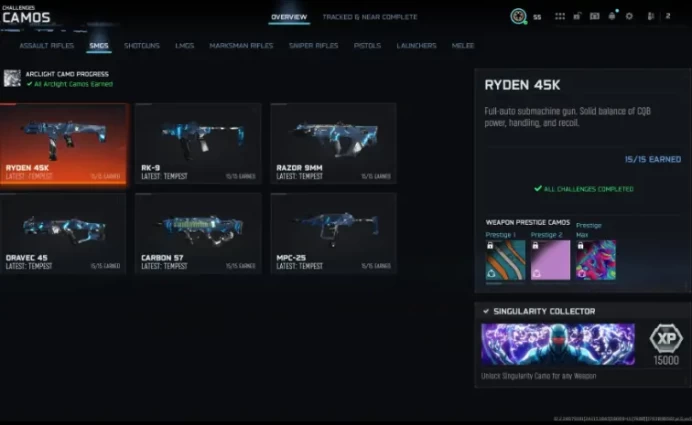Open the Singularity Collector calling card image
692x425 pixels.
(x=558, y=344)
